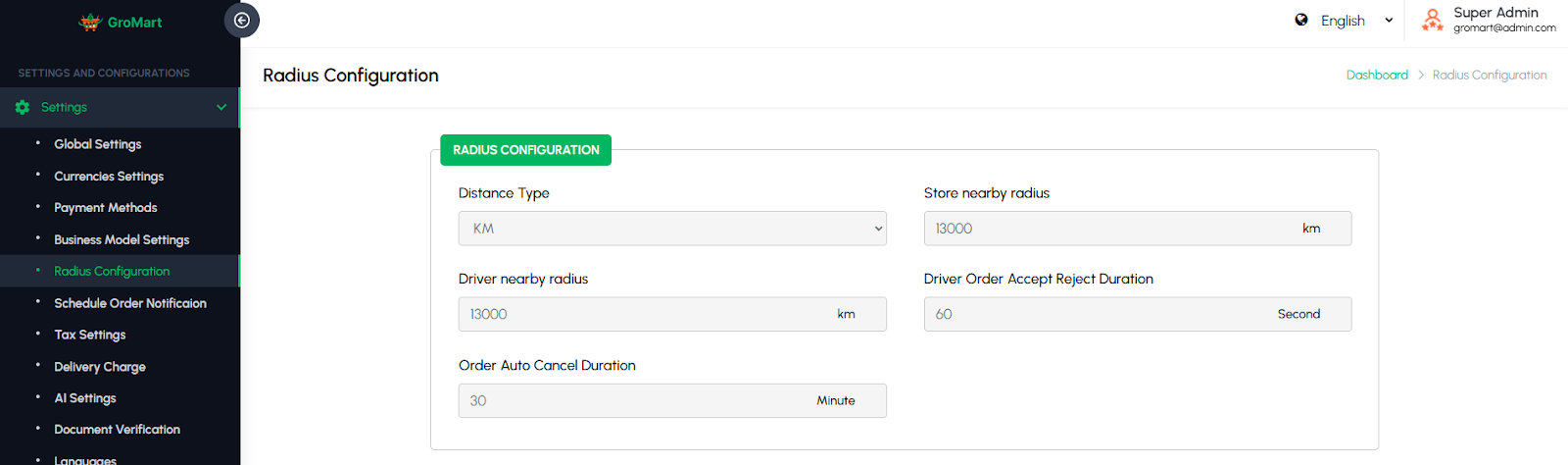This screenshot has width=1568, height=465.
Task: Click the Super Admin avatar icon
Action: [1432, 20]
